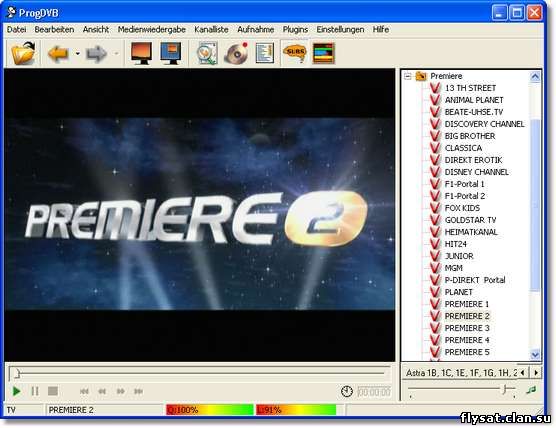Open the Einstellungen menu

click(340, 29)
